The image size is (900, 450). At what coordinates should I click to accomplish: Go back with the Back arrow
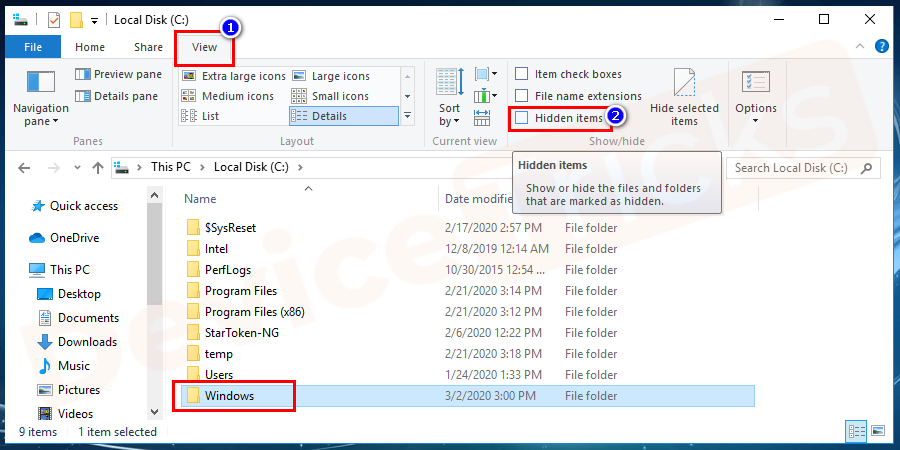(24, 168)
